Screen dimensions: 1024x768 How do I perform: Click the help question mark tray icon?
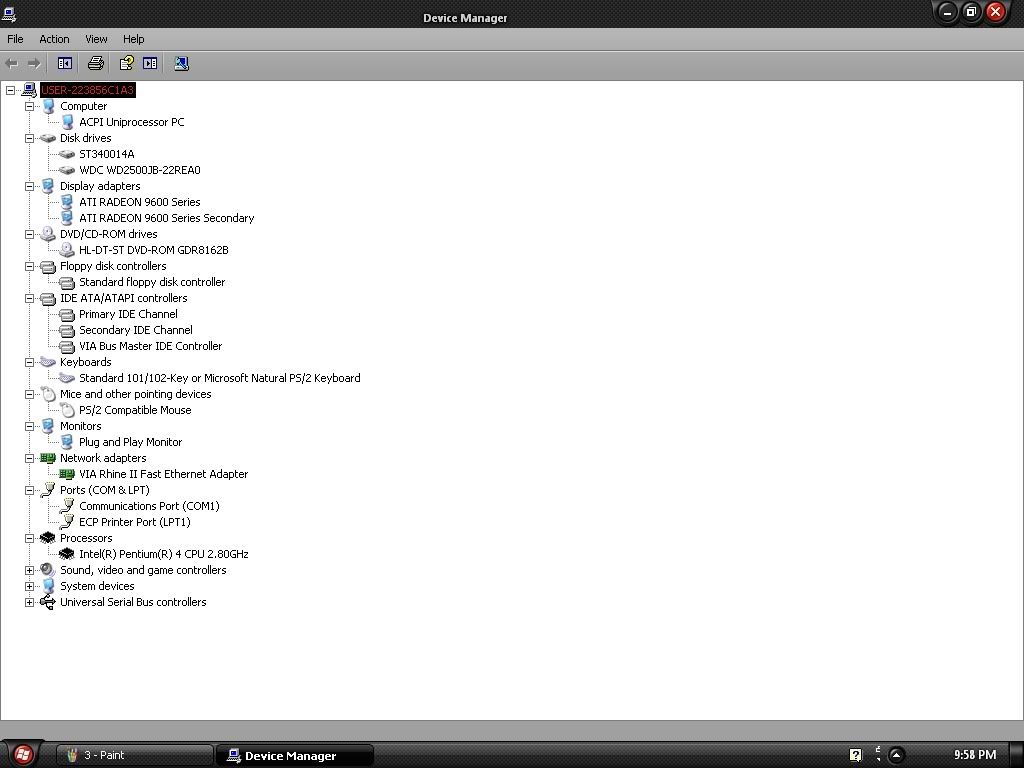tap(856, 756)
